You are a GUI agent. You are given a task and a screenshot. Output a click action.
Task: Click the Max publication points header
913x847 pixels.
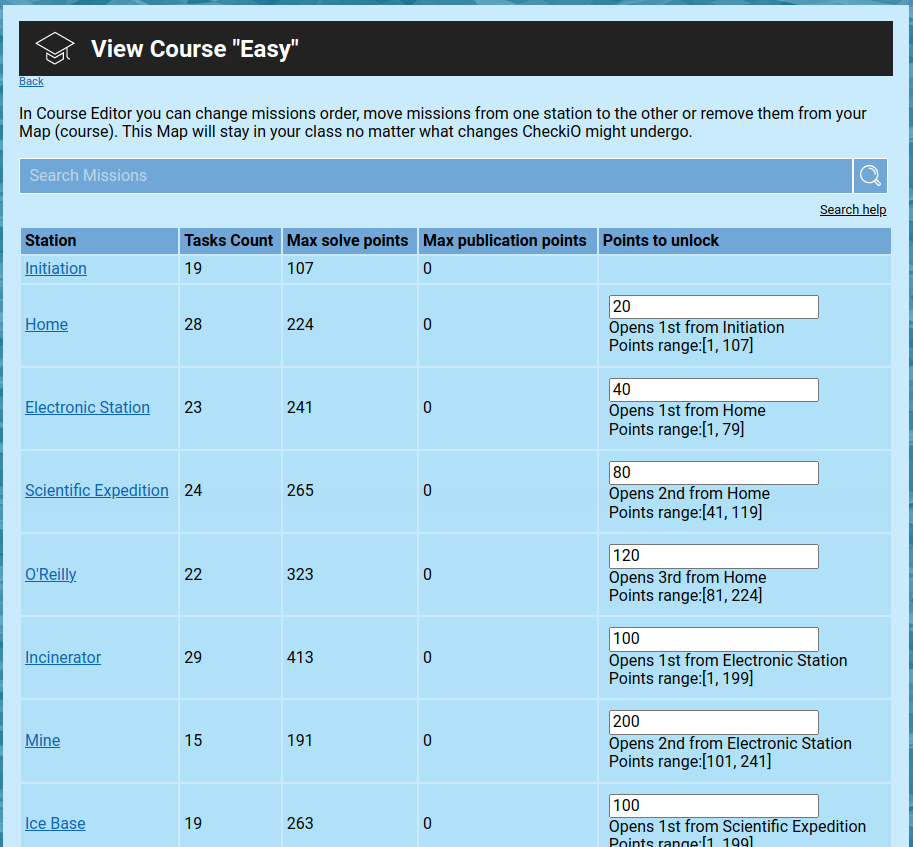pos(508,241)
